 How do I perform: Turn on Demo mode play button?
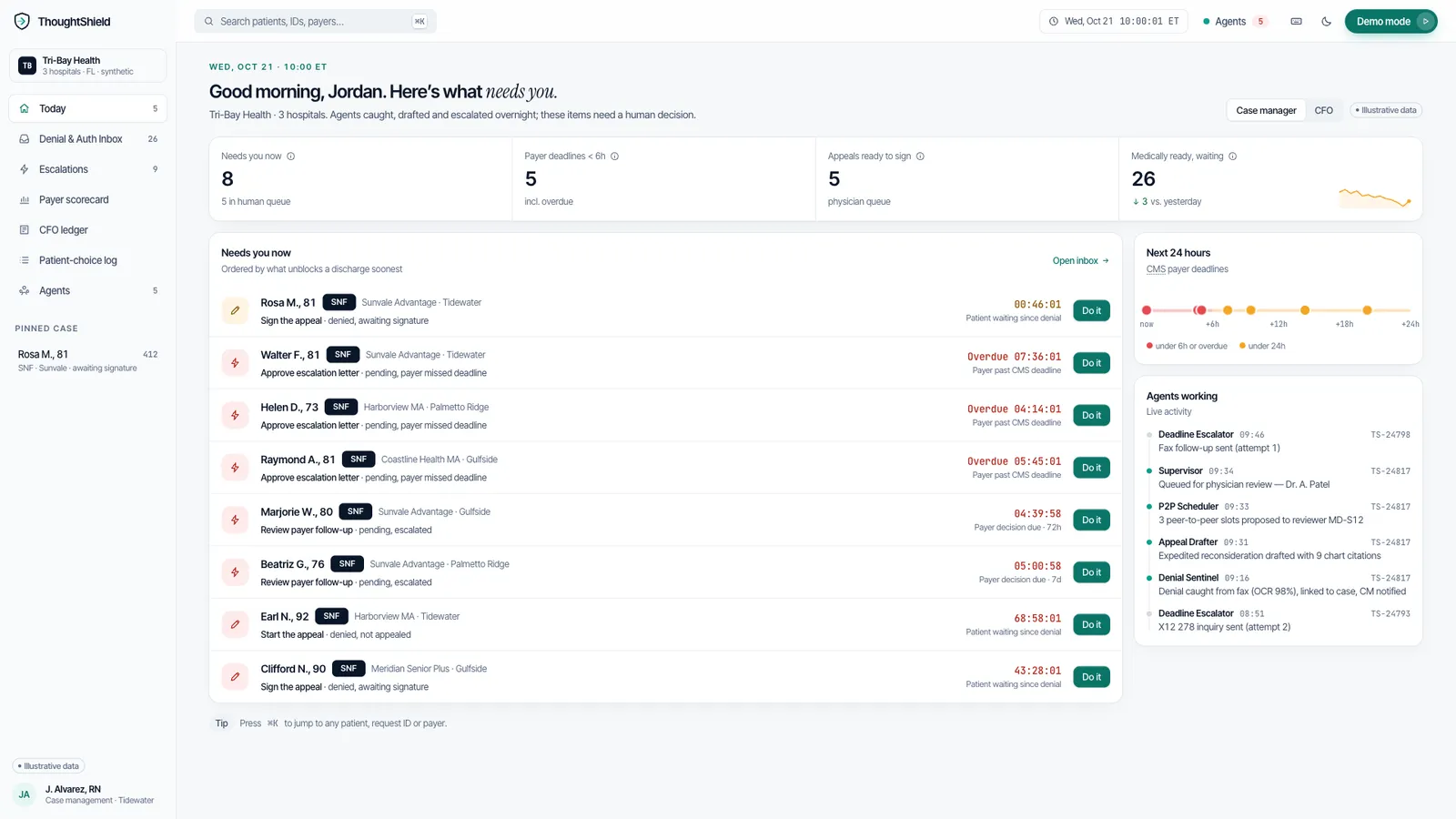[1425, 21]
